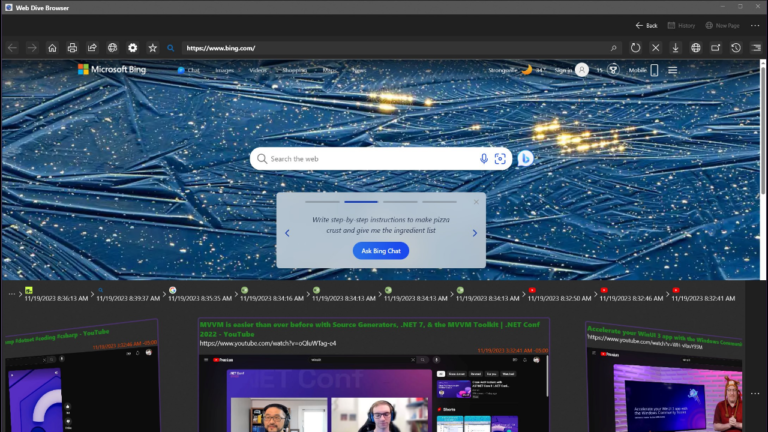Click the magnifier at right end of address bar
Viewport: 768px width, 432px height.
coord(613,48)
